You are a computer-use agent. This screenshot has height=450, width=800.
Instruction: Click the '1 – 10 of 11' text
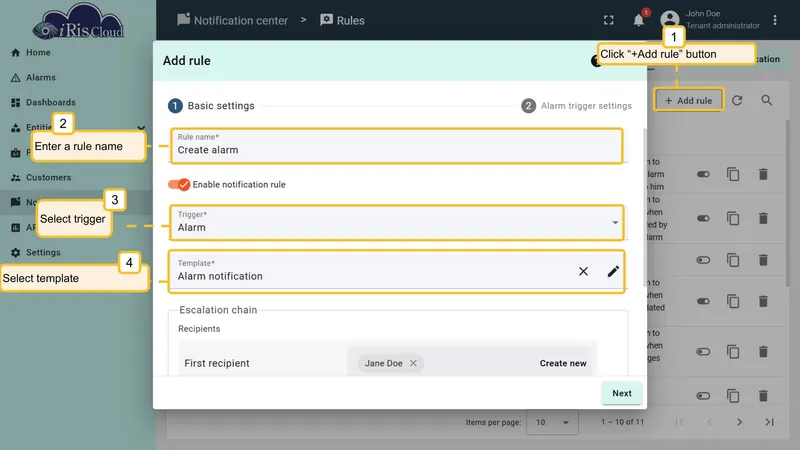[x=622, y=422]
